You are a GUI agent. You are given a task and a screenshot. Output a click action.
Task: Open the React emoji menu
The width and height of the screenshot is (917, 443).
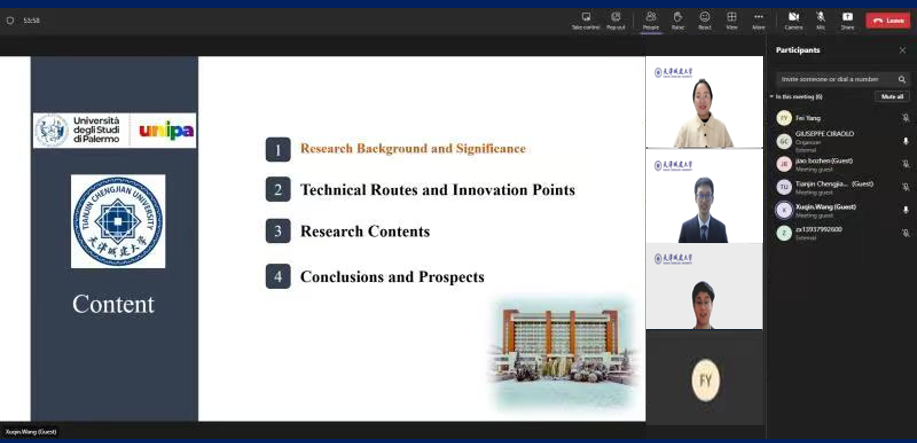pyautogui.click(x=705, y=18)
